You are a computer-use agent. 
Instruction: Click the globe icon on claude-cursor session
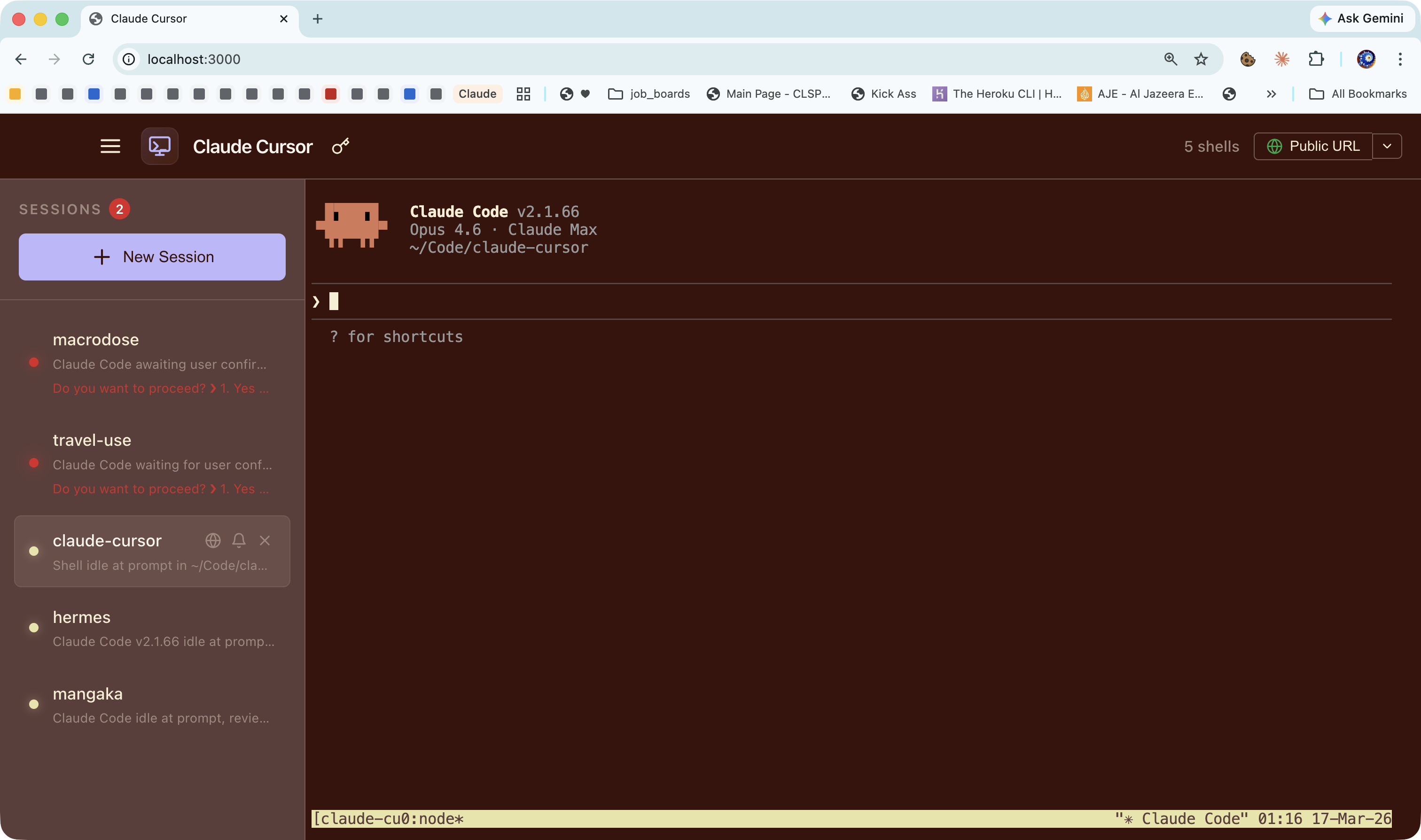tap(213, 541)
